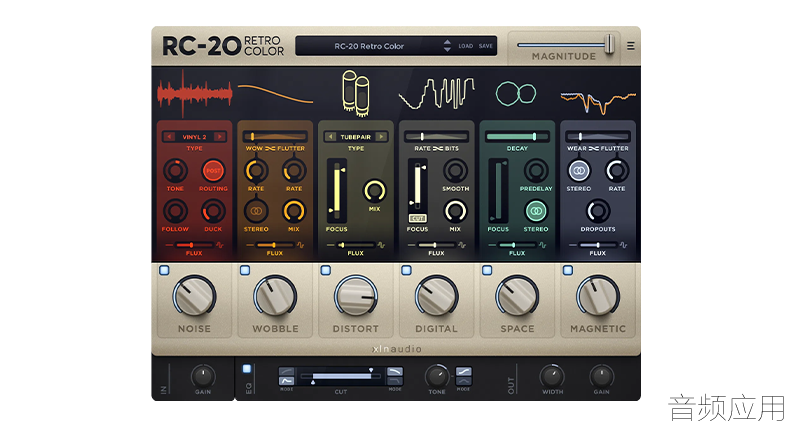Click the Magnetic waveform module icon
792x427 pixels.
pos(598,102)
